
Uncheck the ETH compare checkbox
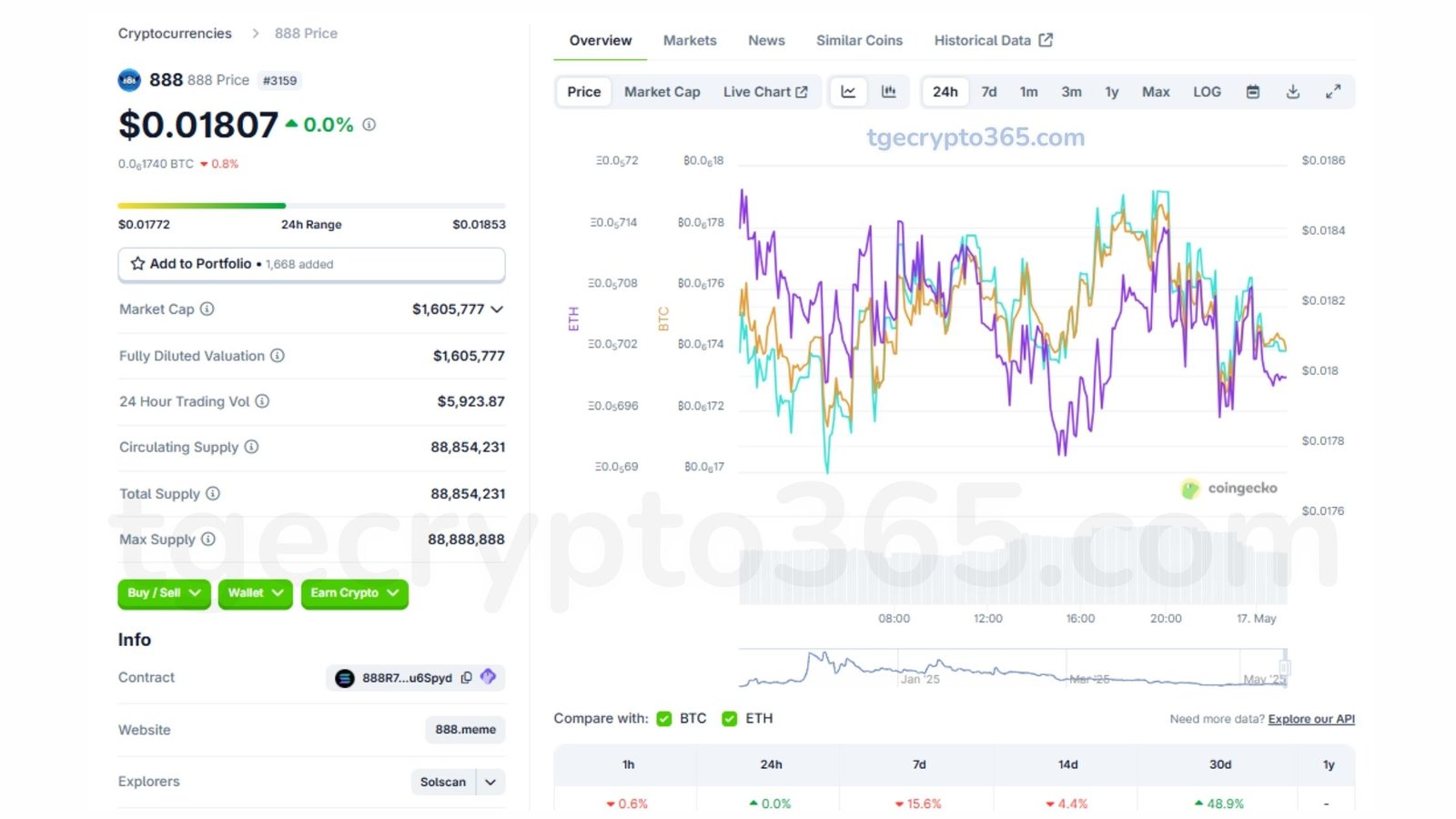[x=730, y=719]
